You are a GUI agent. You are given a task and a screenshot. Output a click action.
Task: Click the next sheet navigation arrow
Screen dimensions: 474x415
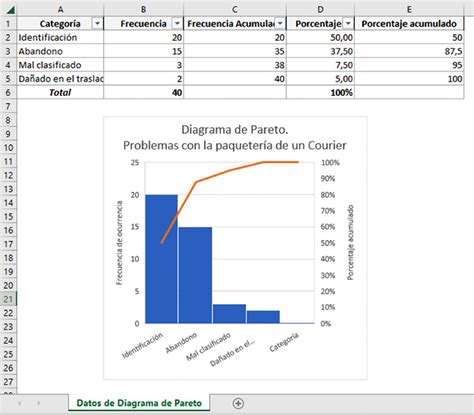pos(39,403)
